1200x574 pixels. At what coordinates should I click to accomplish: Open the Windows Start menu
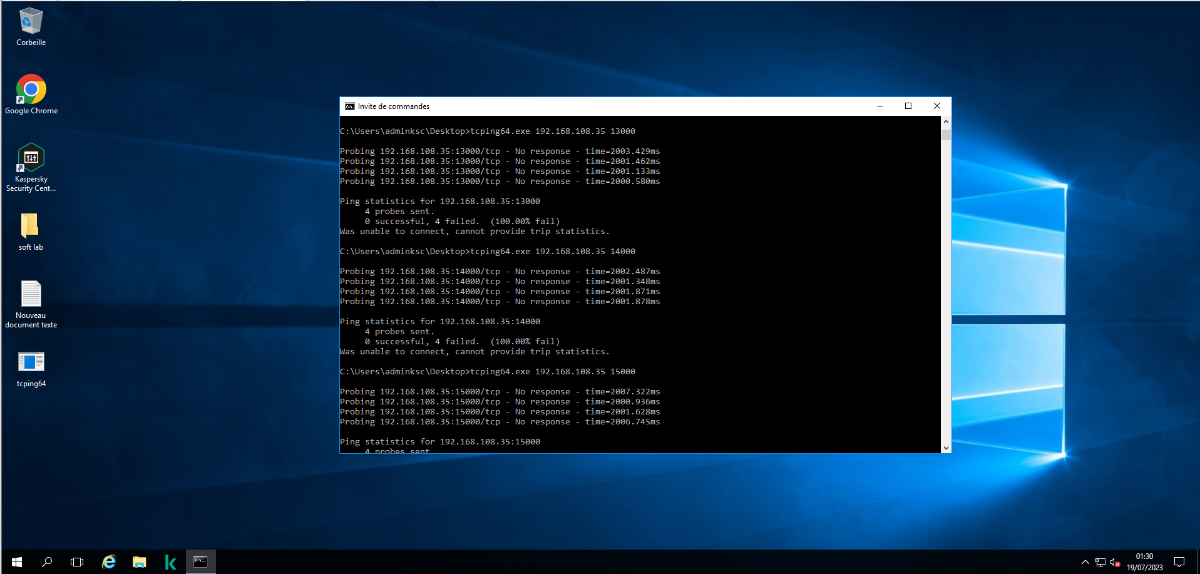click(x=16, y=562)
